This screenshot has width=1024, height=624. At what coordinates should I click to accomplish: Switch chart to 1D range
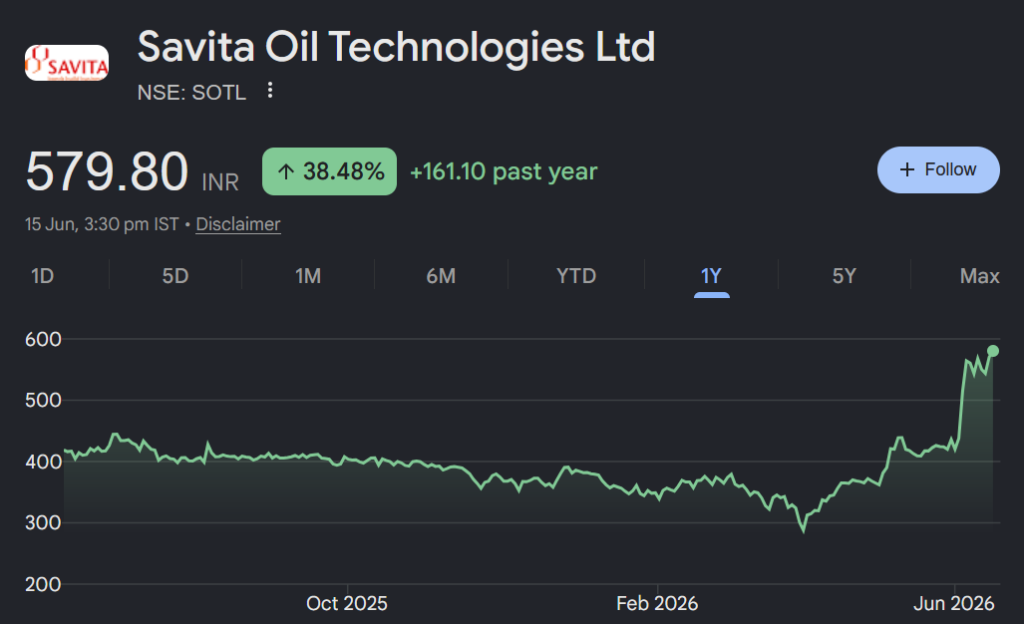tap(42, 276)
